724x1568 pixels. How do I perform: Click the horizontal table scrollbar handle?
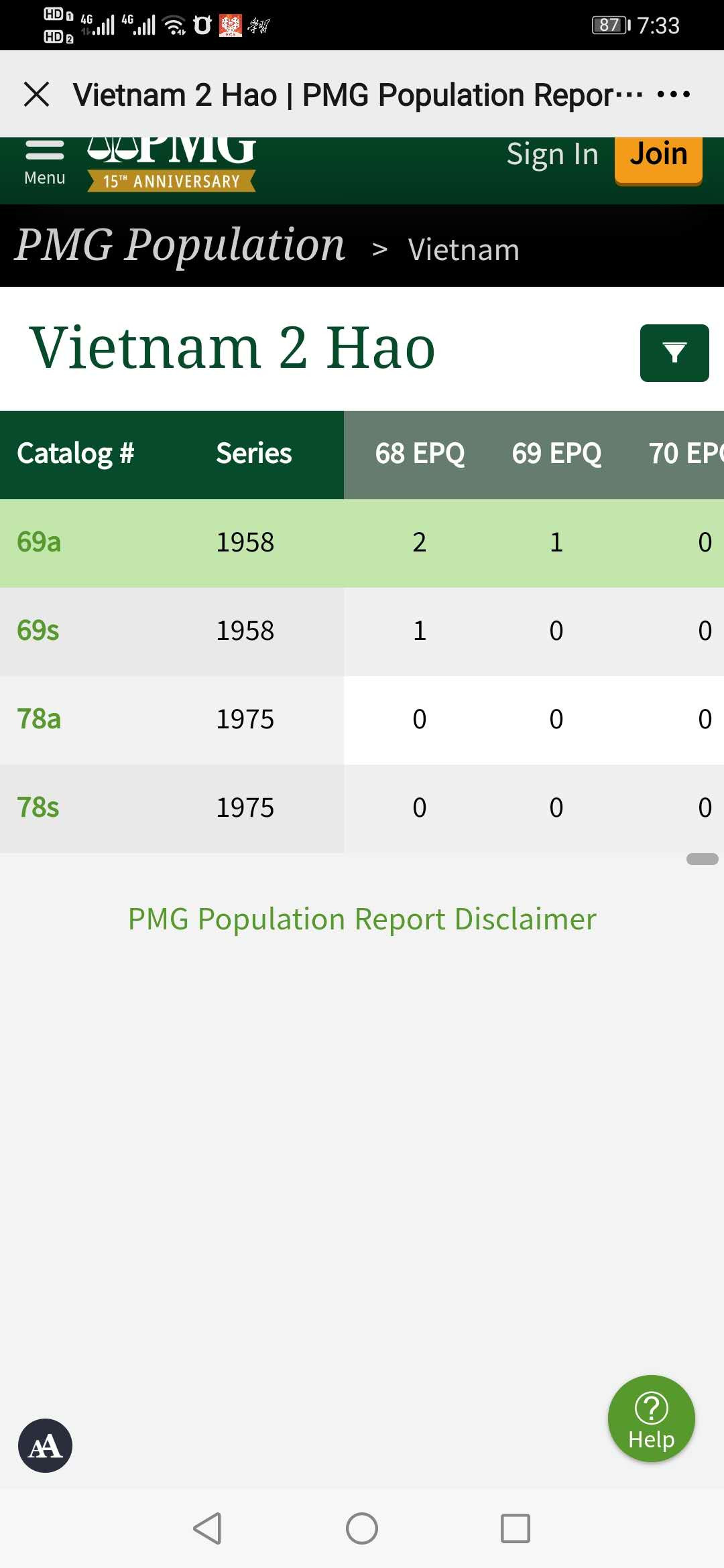(702, 859)
